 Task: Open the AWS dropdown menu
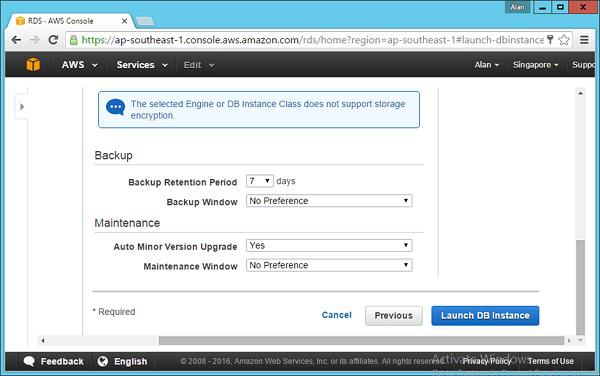pyautogui.click(x=80, y=65)
